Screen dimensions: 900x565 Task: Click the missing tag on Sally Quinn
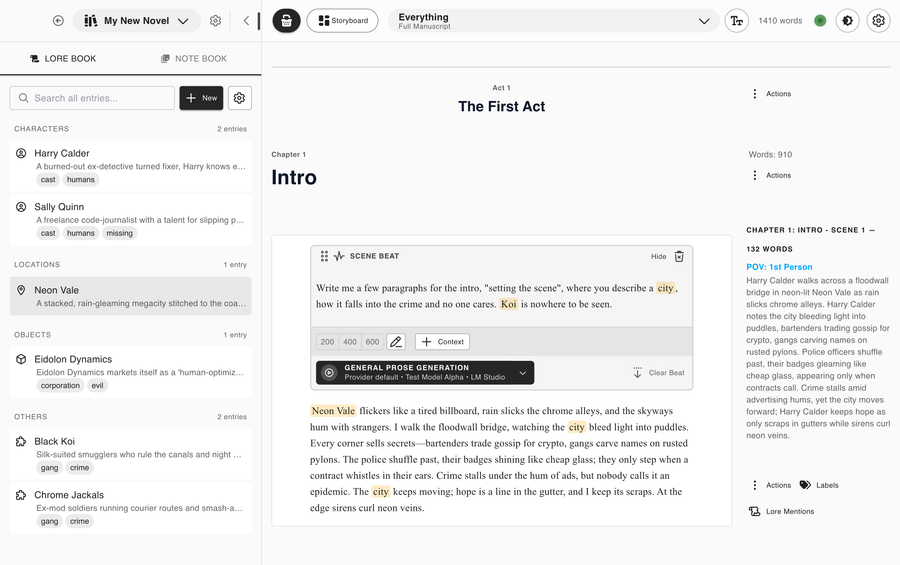pos(119,233)
